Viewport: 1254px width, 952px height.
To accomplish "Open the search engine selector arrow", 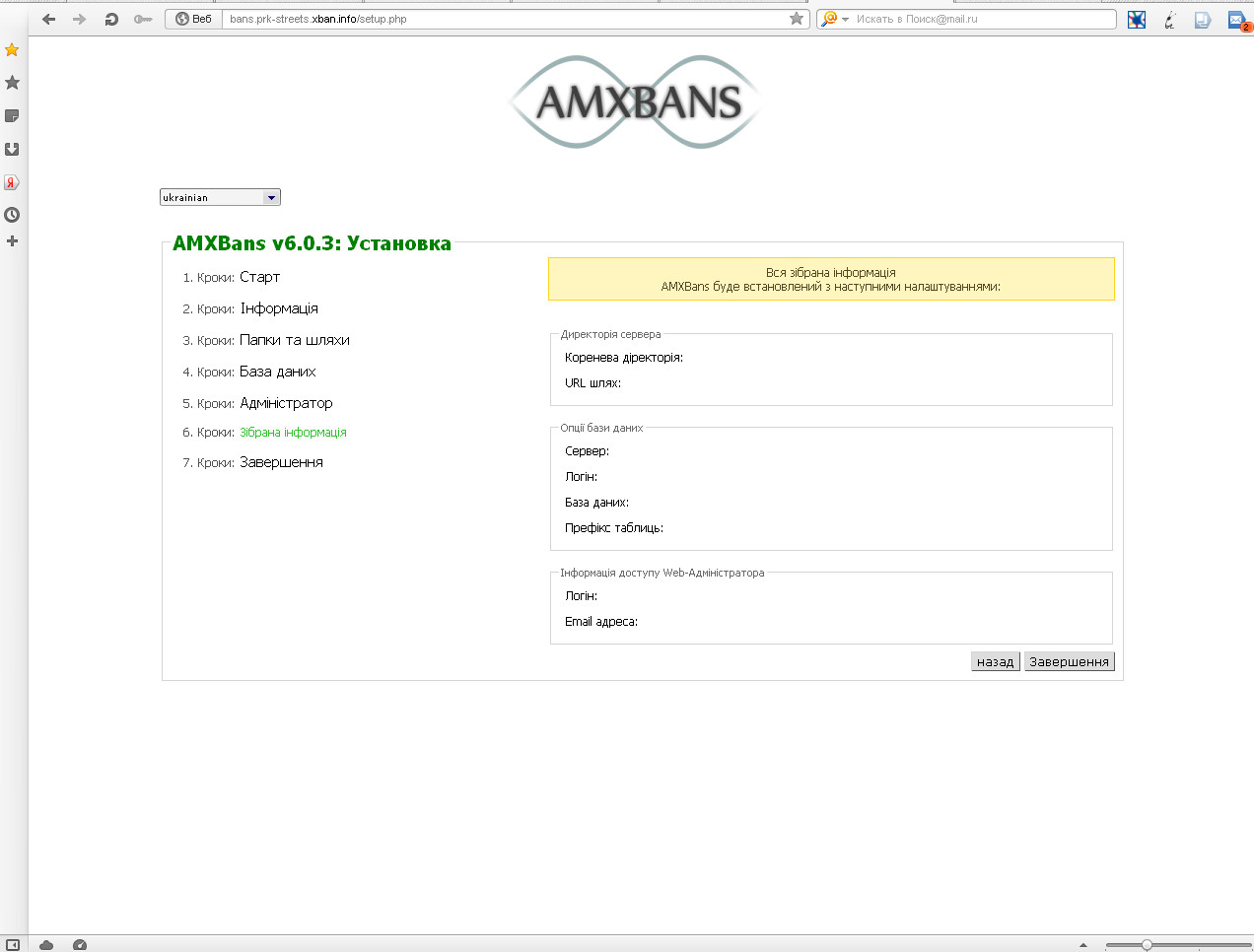I will [845, 20].
